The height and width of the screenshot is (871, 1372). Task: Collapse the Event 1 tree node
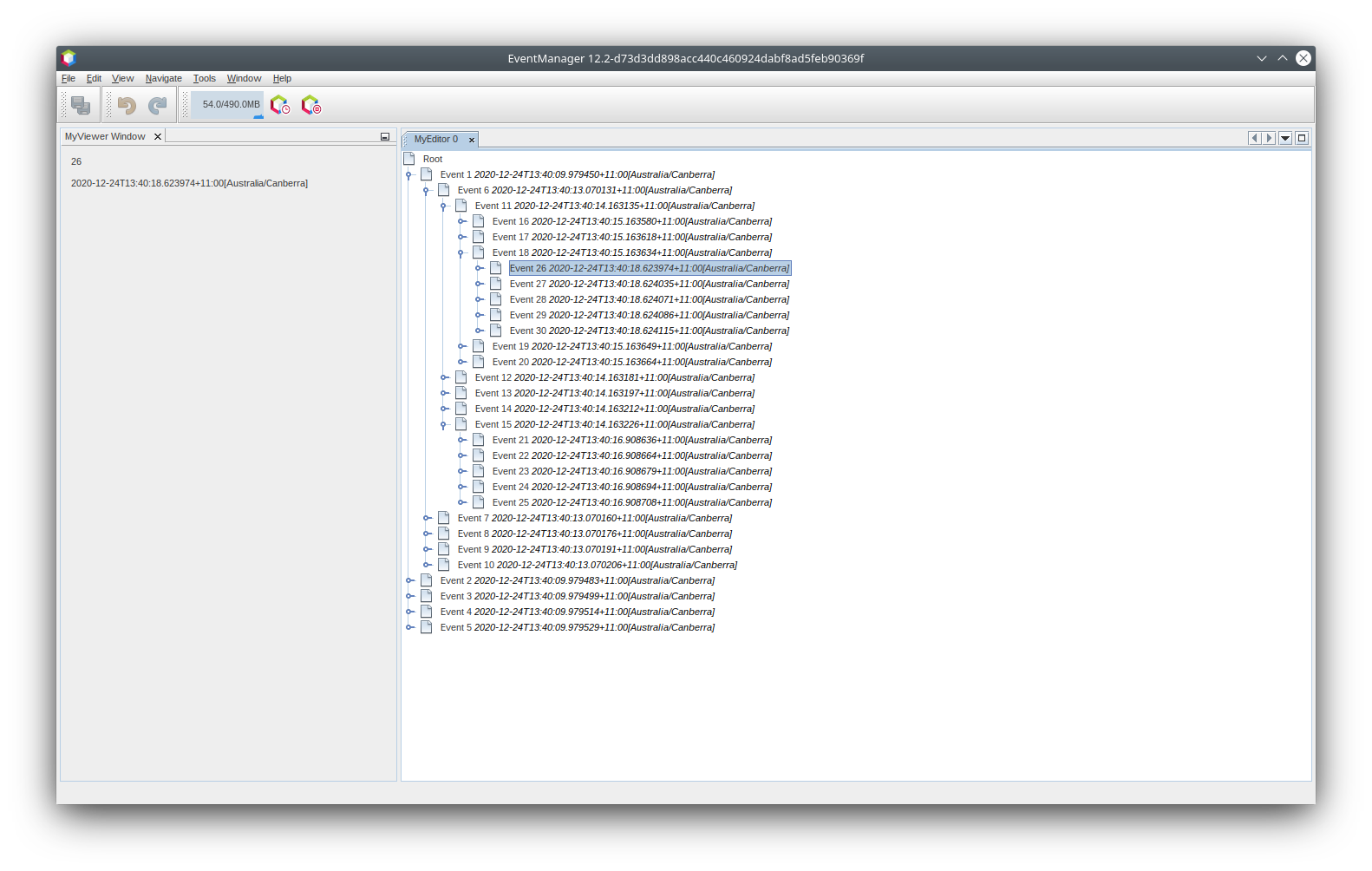coord(409,174)
